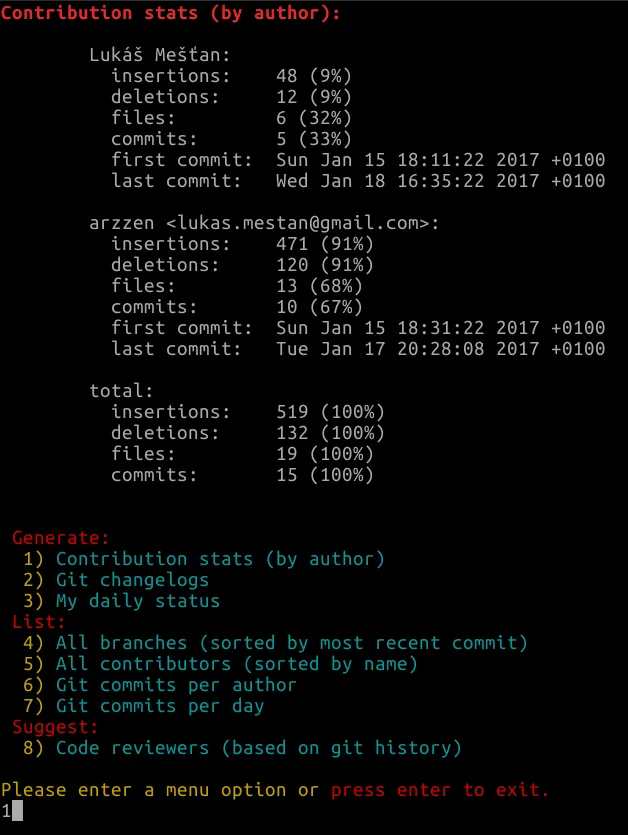Image resolution: width=628 pixels, height=835 pixels.
Task: Click the List section heading
Action: pyautogui.click(x=38, y=622)
